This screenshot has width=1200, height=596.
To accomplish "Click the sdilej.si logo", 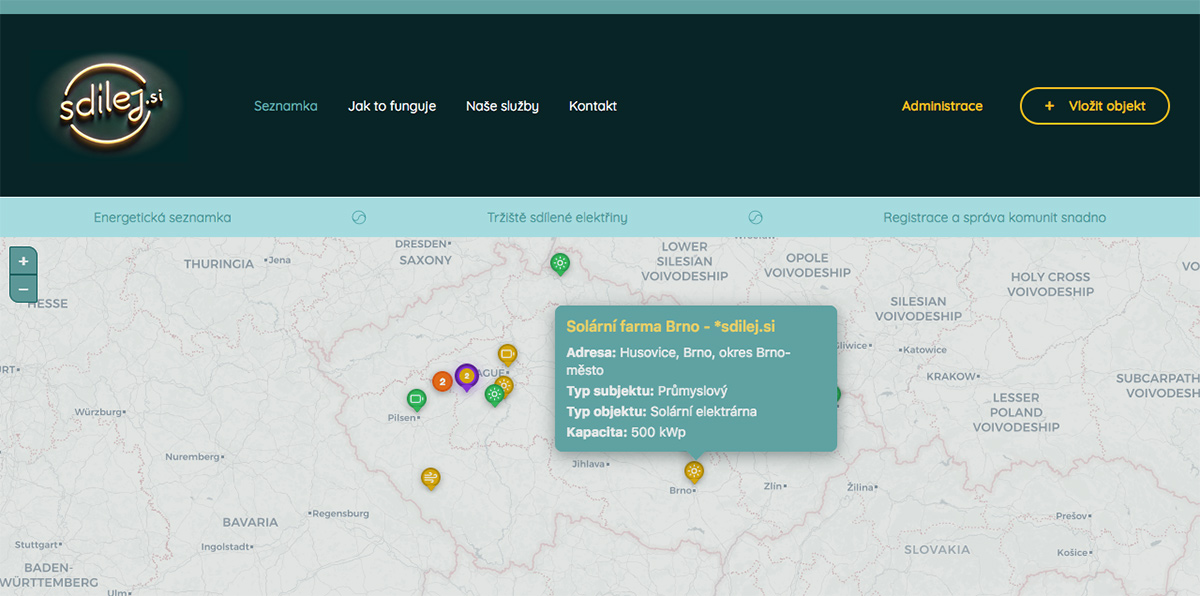I will (110, 105).
